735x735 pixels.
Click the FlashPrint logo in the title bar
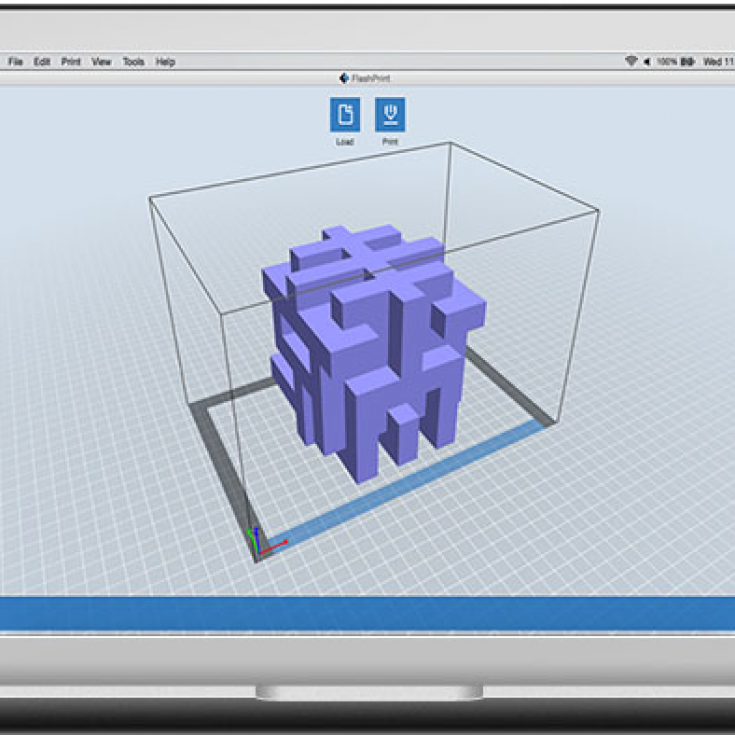[343, 78]
